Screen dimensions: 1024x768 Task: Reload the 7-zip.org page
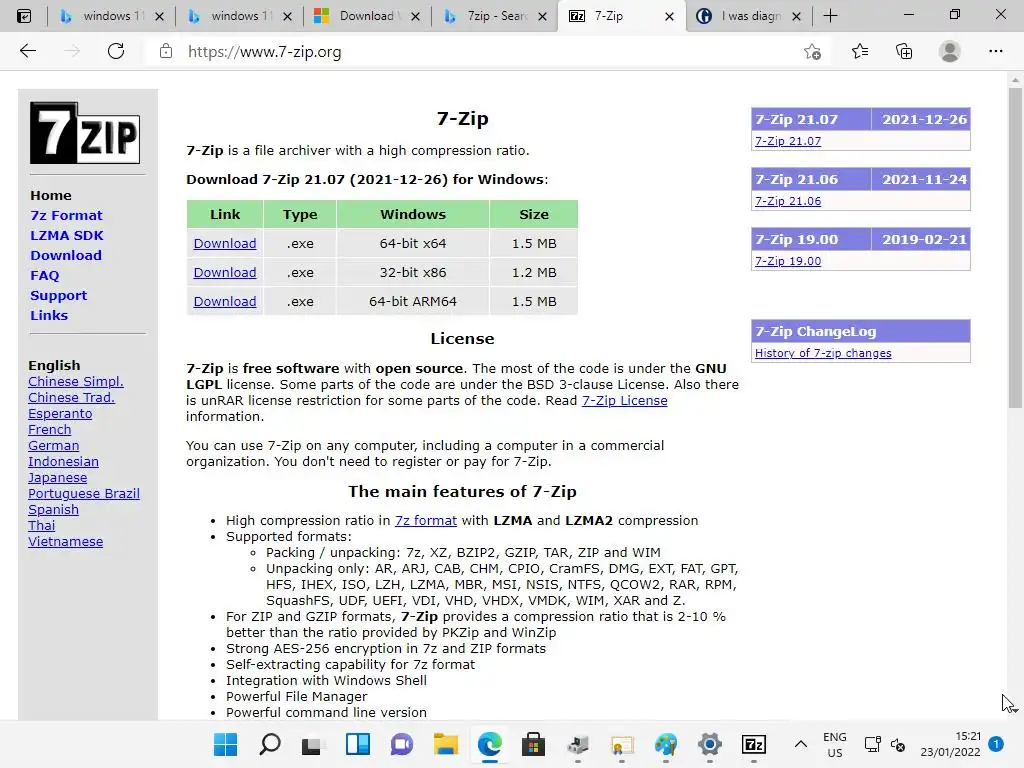click(116, 51)
